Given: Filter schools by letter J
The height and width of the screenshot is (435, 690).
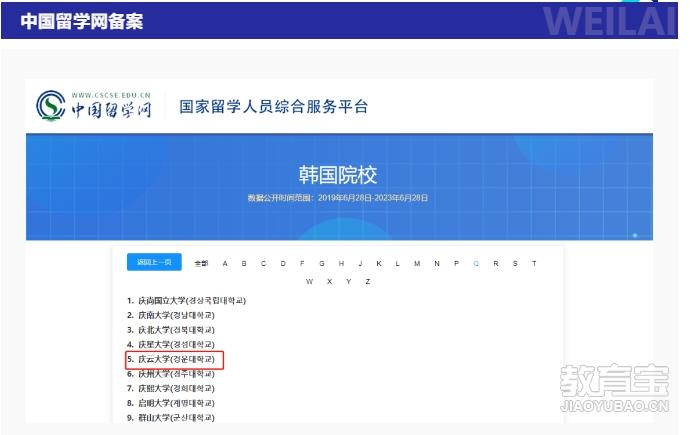Looking at the screenshot, I should (360, 263).
